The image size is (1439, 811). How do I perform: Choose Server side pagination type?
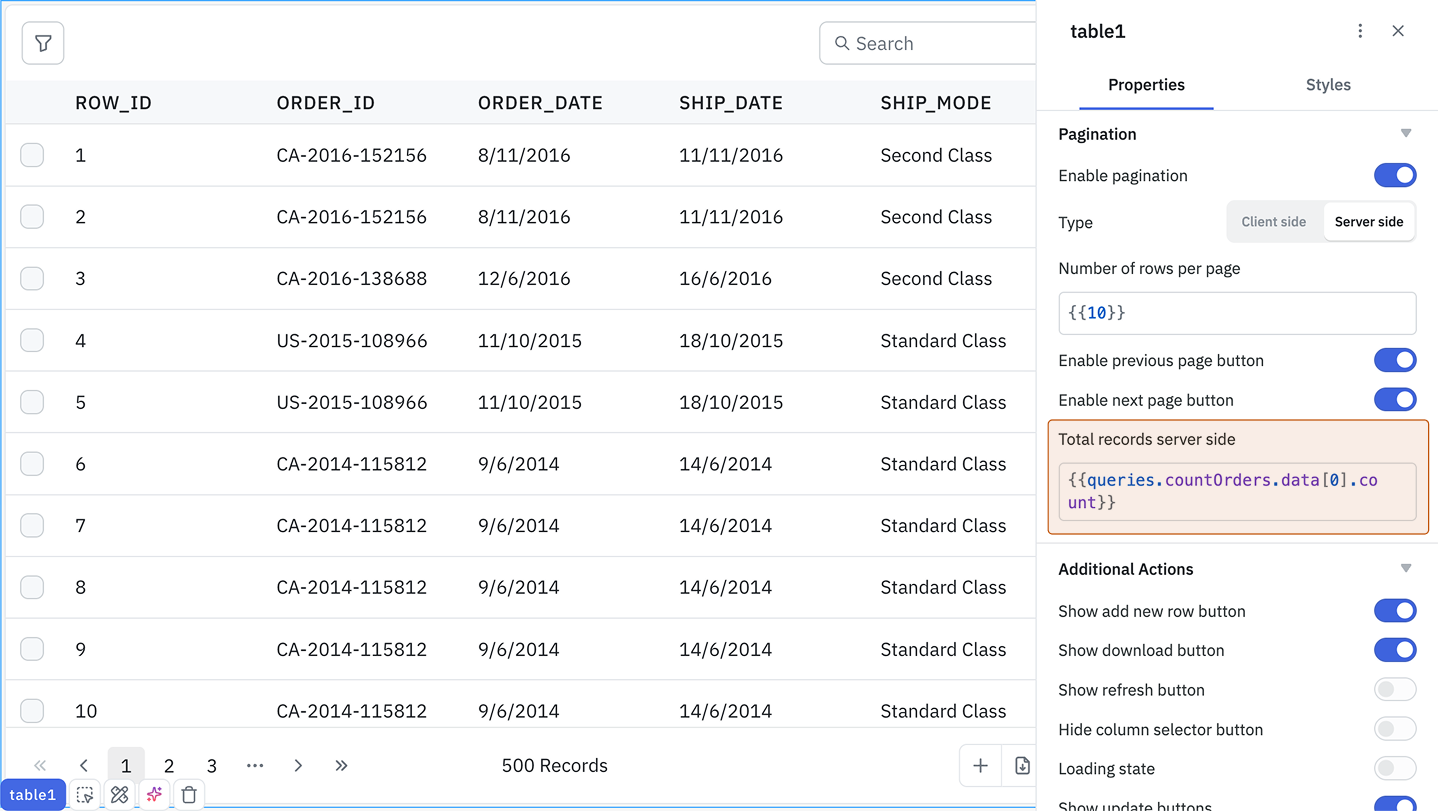pyautogui.click(x=1369, y=222)
